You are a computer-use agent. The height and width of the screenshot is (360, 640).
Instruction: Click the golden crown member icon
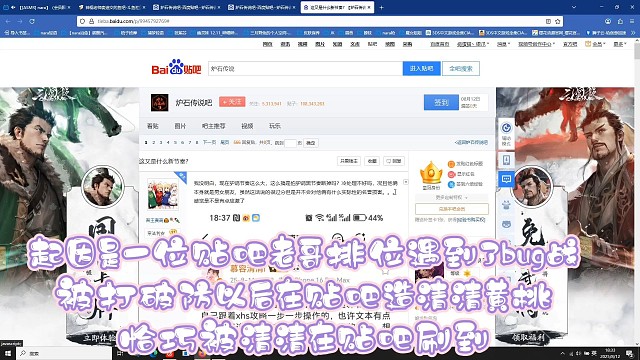(x=431, y=173)
